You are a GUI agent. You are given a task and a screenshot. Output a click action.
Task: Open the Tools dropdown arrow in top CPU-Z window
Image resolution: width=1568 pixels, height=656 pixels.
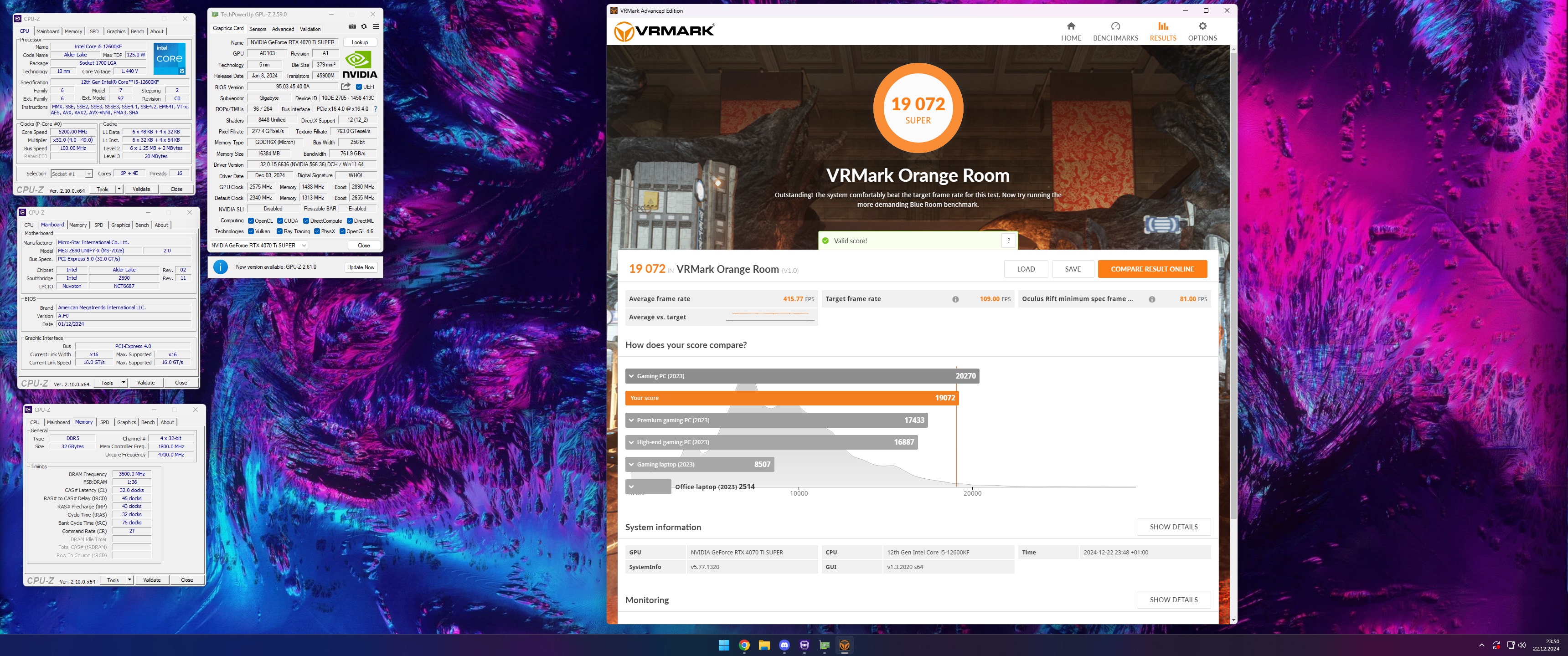[x=119, y=189]
